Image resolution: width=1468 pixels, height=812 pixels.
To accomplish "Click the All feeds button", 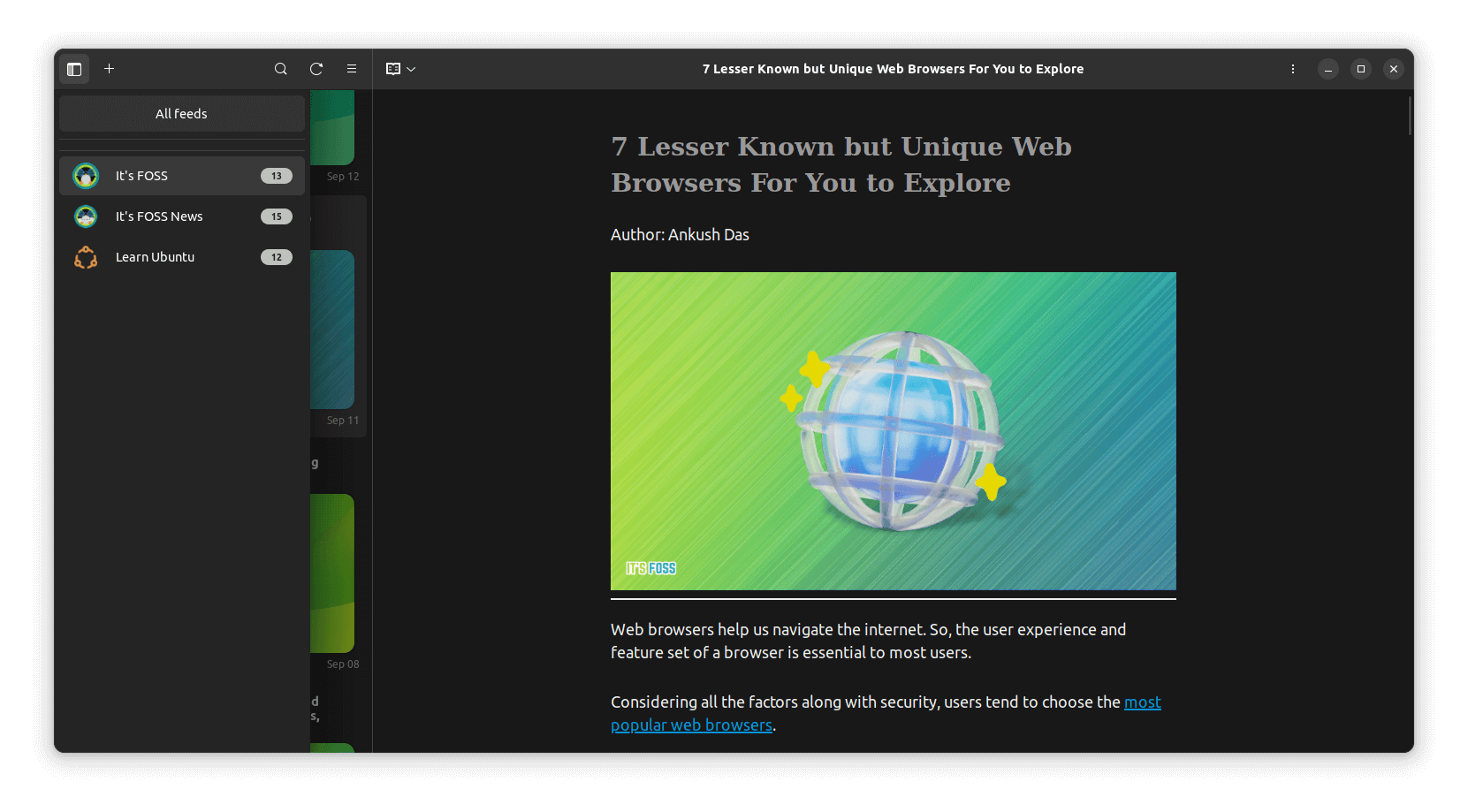I will click(x=180, y=113).
